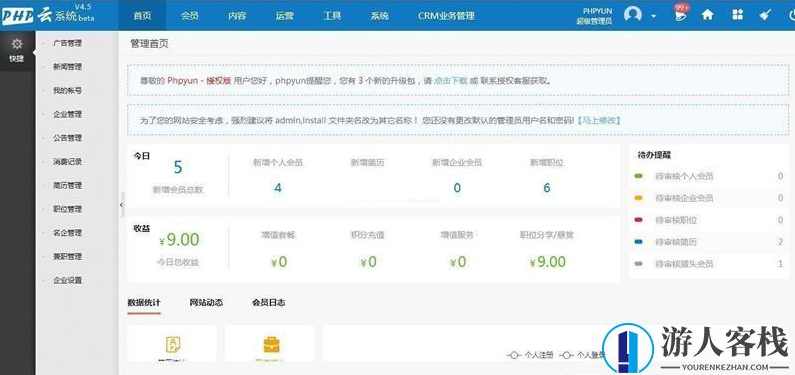Click the 增值服务 amount ¥0
The width and height of the screenshot is (795, 375).
pos(458,261)
